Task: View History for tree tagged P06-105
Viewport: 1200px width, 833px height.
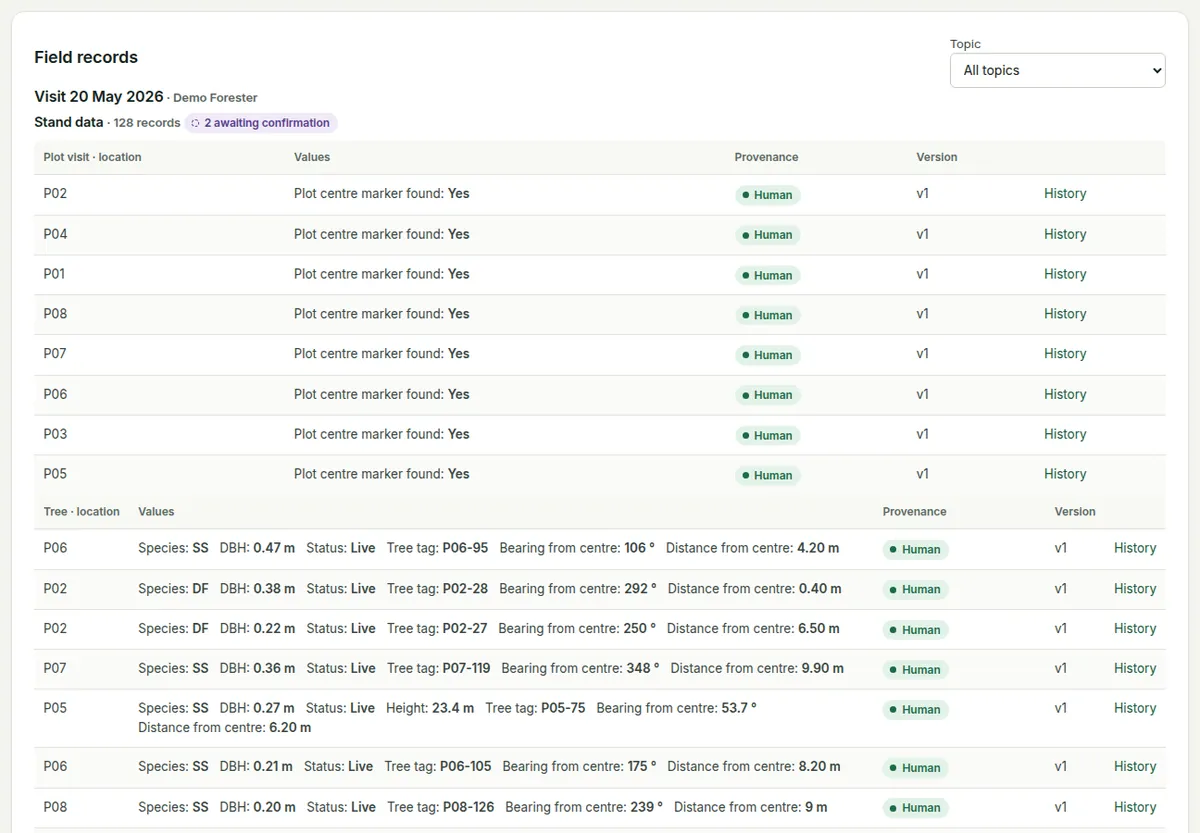Action: [1135, 767]
